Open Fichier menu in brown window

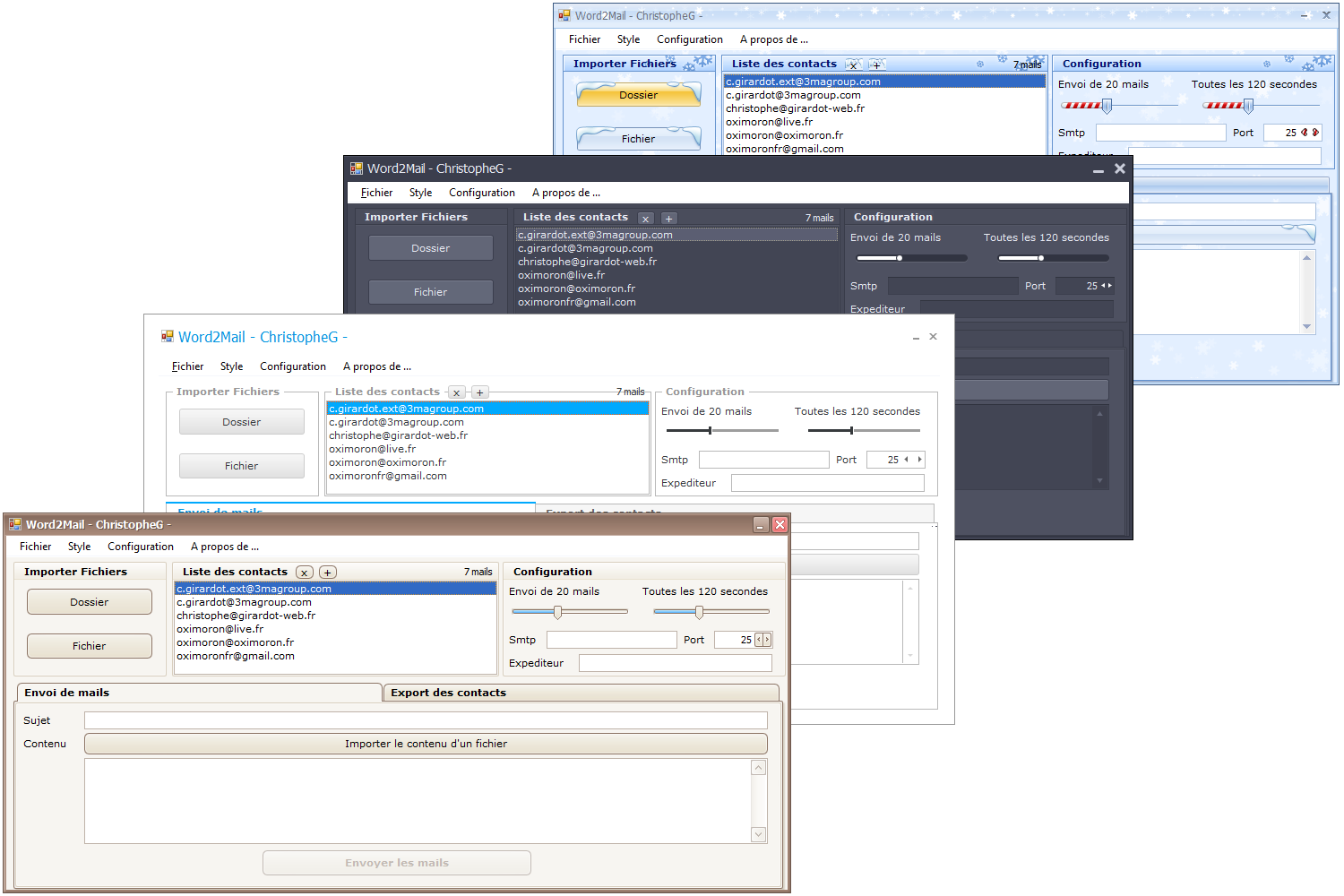click(36, 547)
